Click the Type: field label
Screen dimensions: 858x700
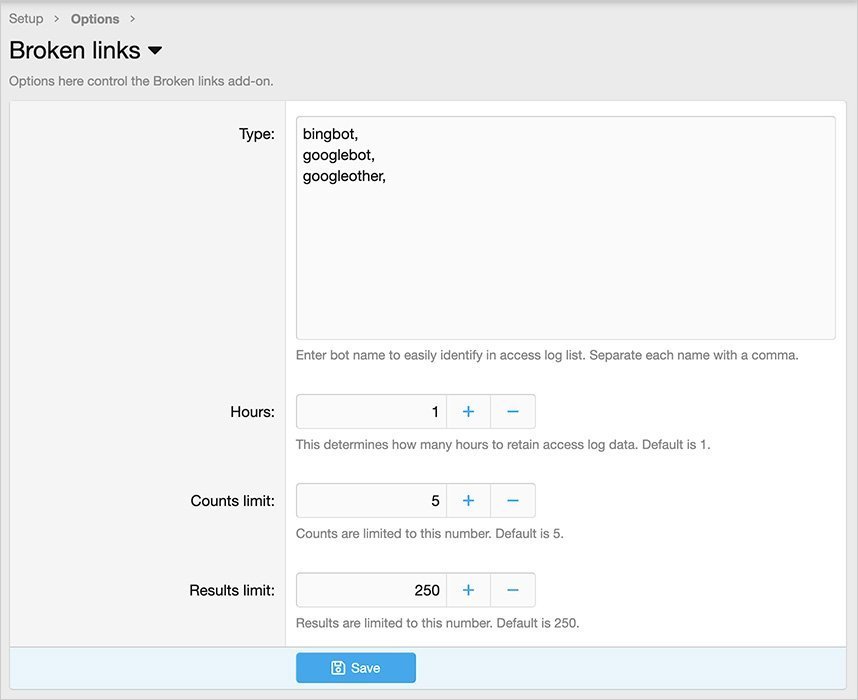coord(257,134)
